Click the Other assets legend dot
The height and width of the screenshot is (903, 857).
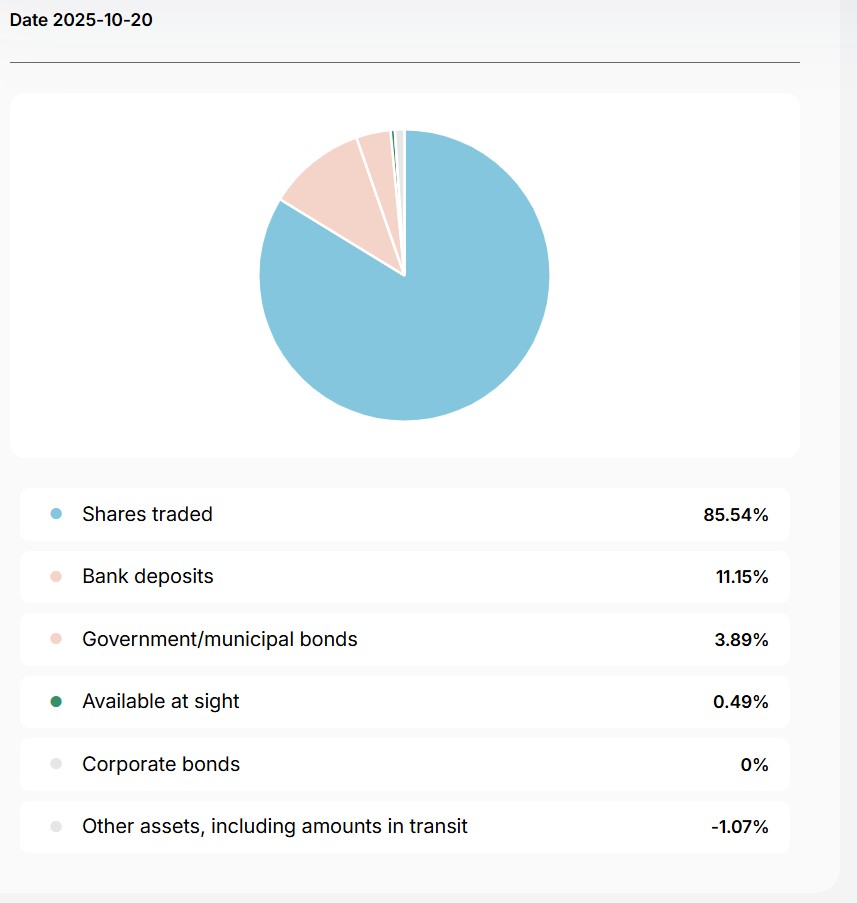56,827
